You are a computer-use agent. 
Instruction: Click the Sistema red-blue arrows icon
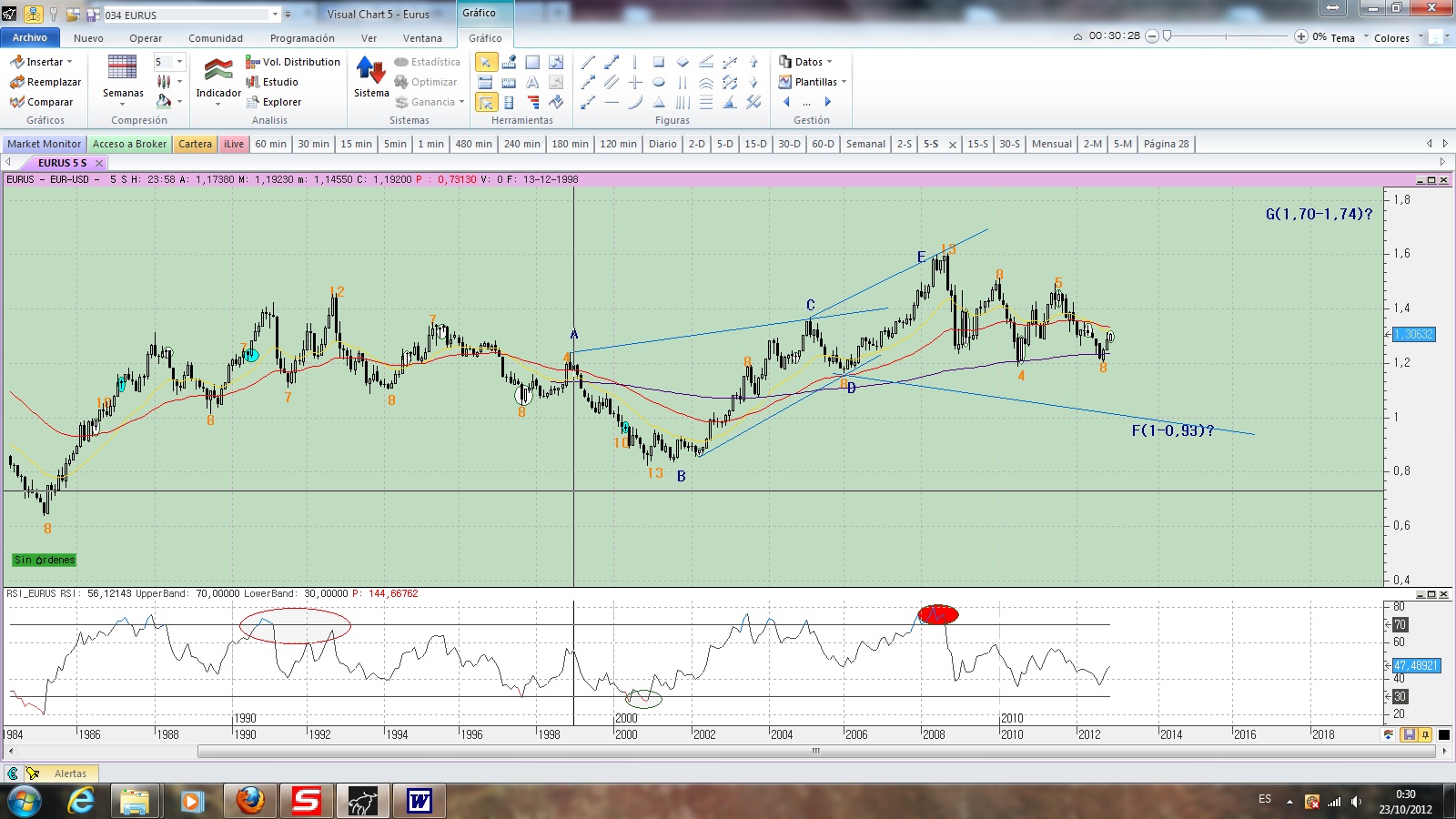pyautogui.click(x=370, y=71)
